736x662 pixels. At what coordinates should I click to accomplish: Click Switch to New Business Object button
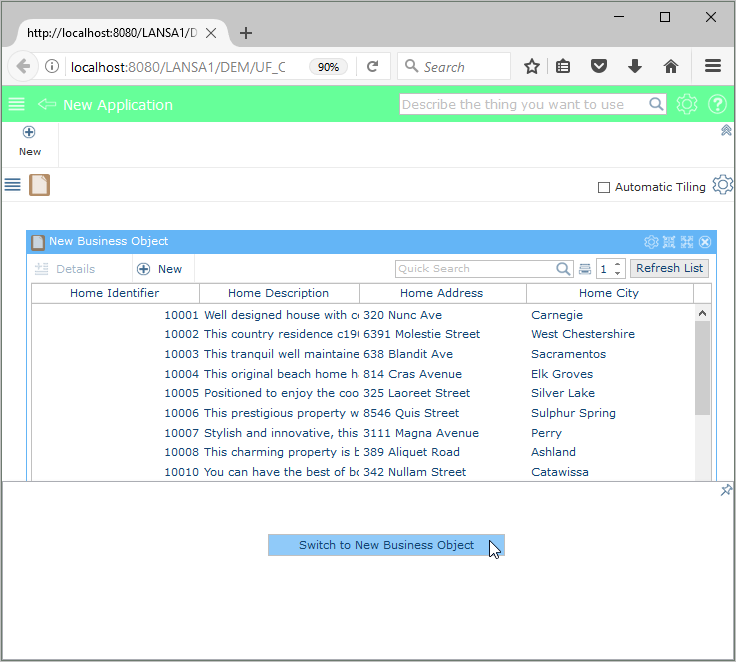click(x=386, y=545)
